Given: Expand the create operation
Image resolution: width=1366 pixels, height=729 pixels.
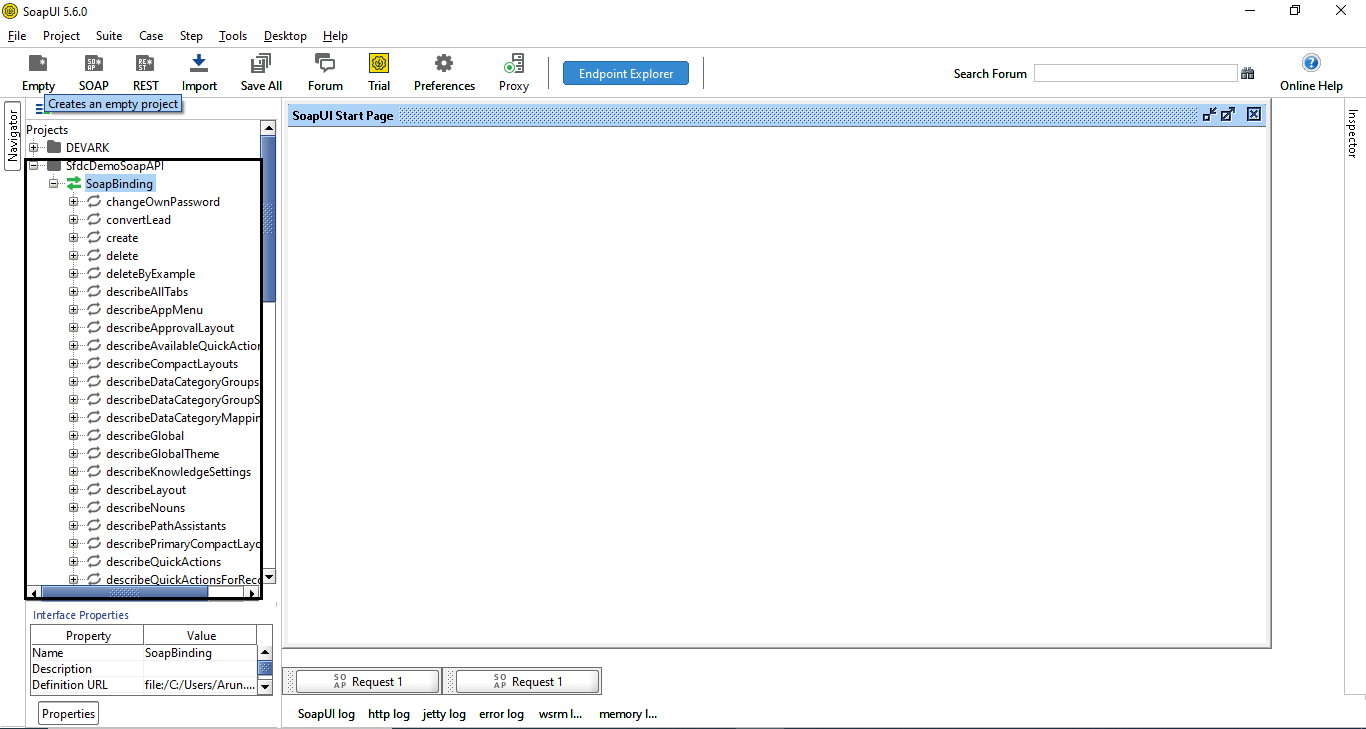Looking at the screenshot, I should point(74,238).
